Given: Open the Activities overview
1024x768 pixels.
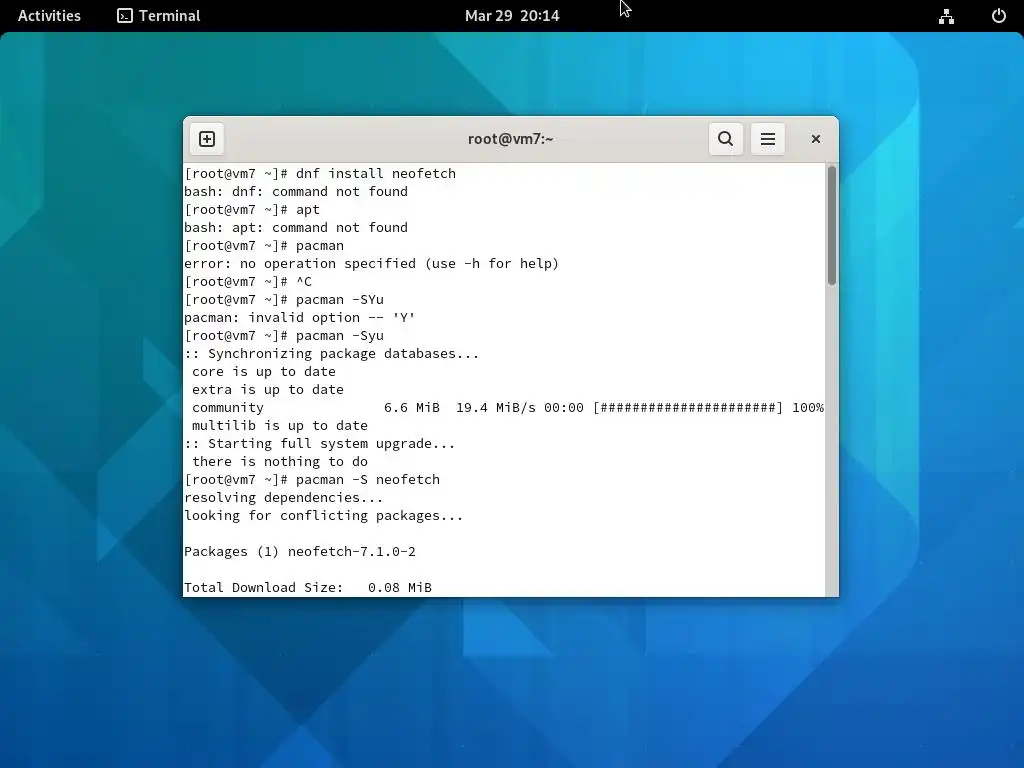Looking at the screenshot, I should [49, 16].
